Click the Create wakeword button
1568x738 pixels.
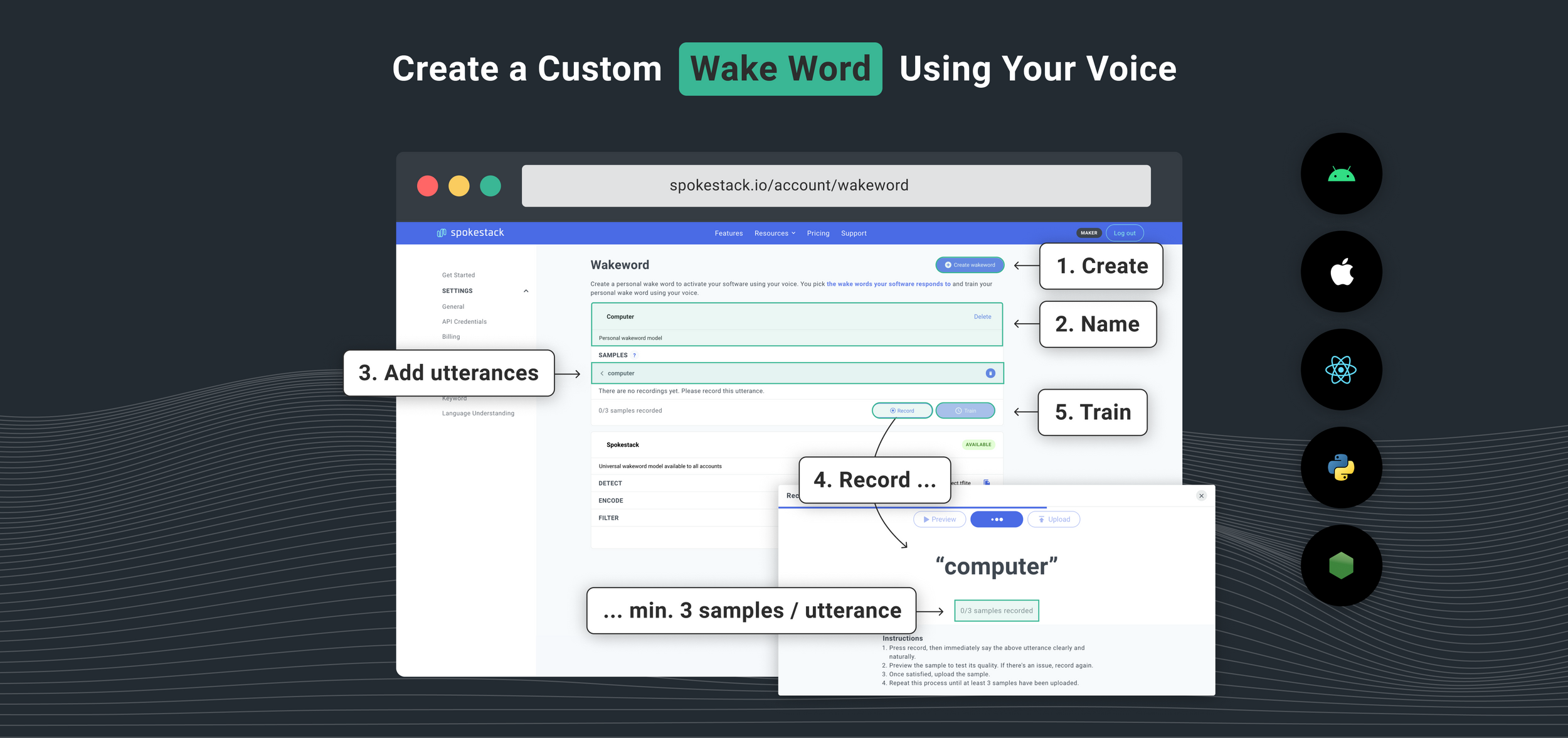[x=970, y=265]
